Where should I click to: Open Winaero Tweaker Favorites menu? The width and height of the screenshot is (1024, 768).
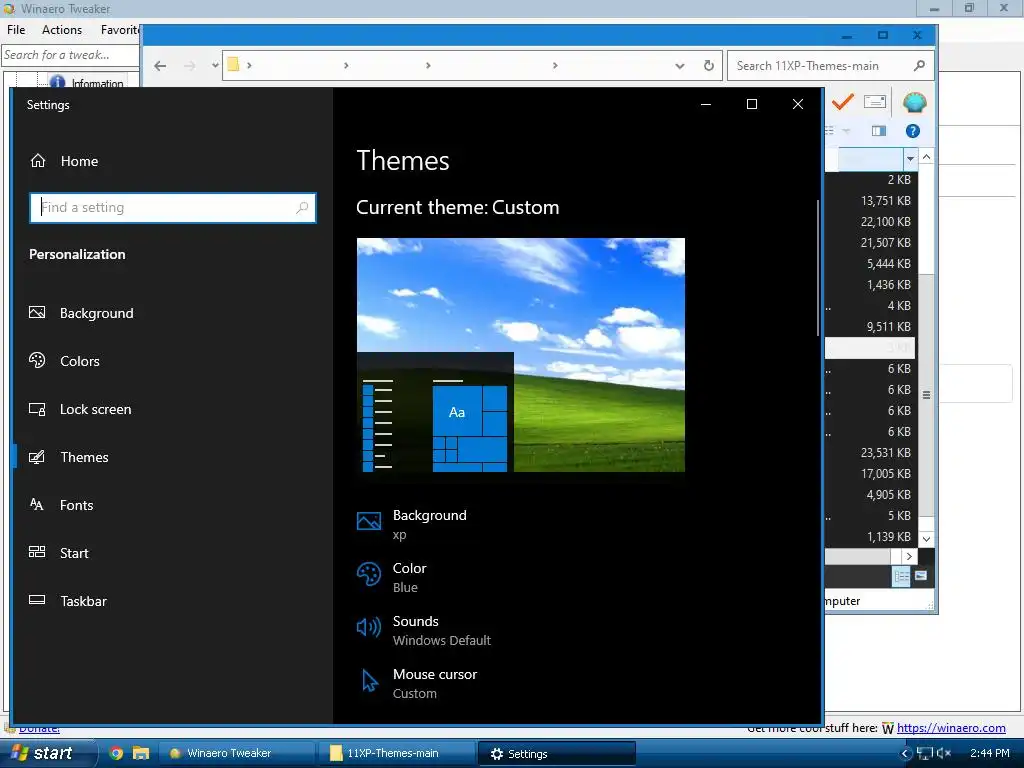click(x=120, y=30)
